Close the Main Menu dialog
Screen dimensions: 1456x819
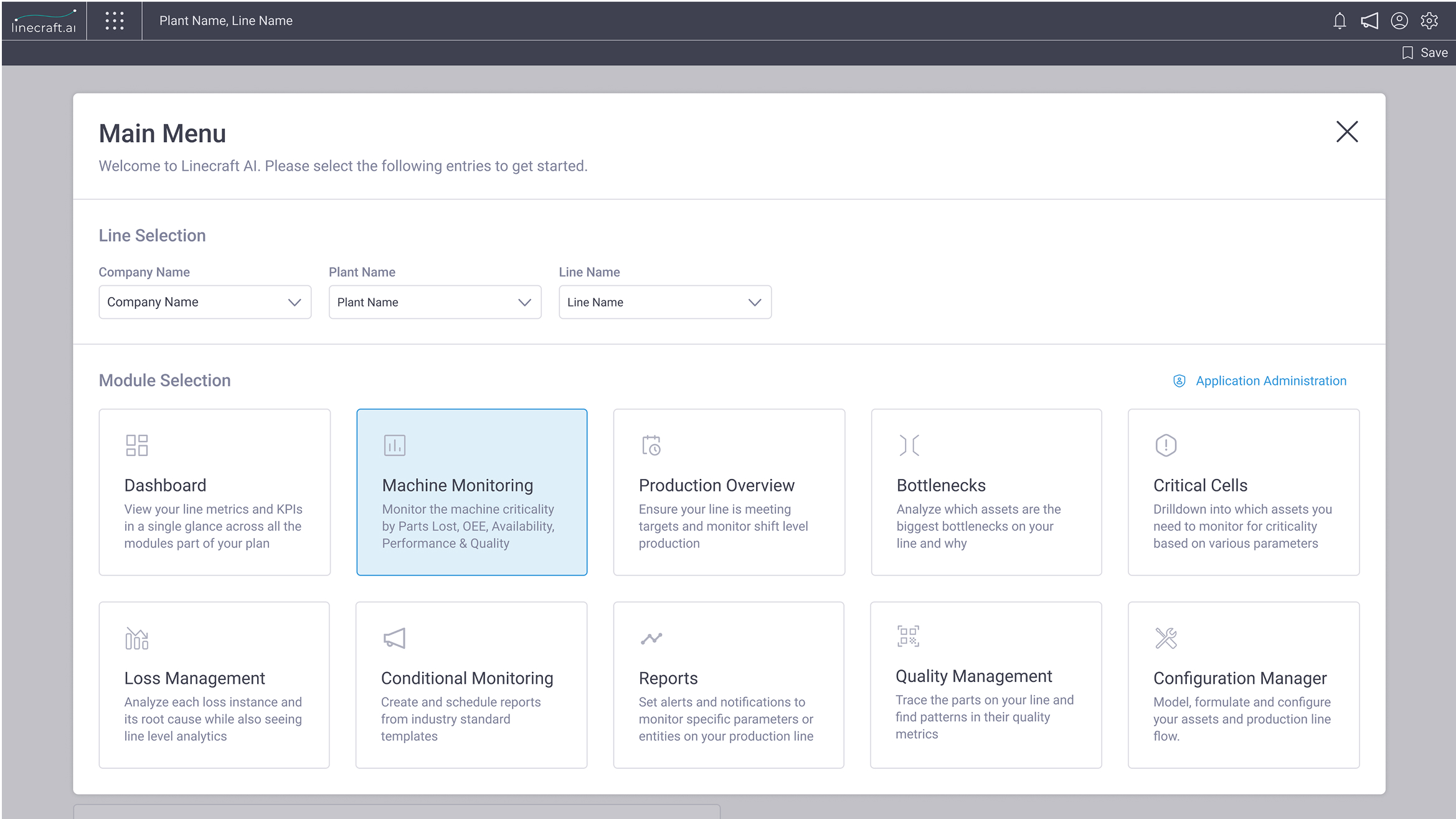1347,131
